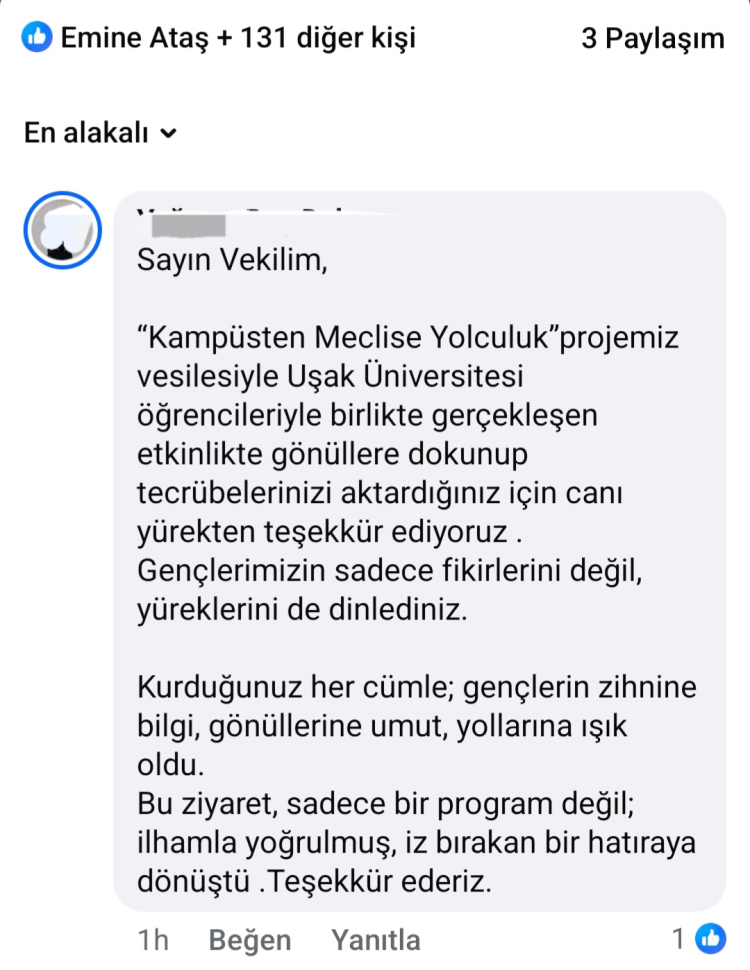Expand the chevron arrow next to En alakalı
750x970 pixels.
click(168, 133)
